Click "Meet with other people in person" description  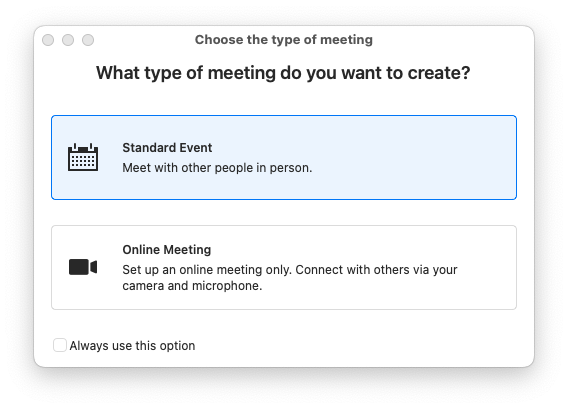coord(217,168)
